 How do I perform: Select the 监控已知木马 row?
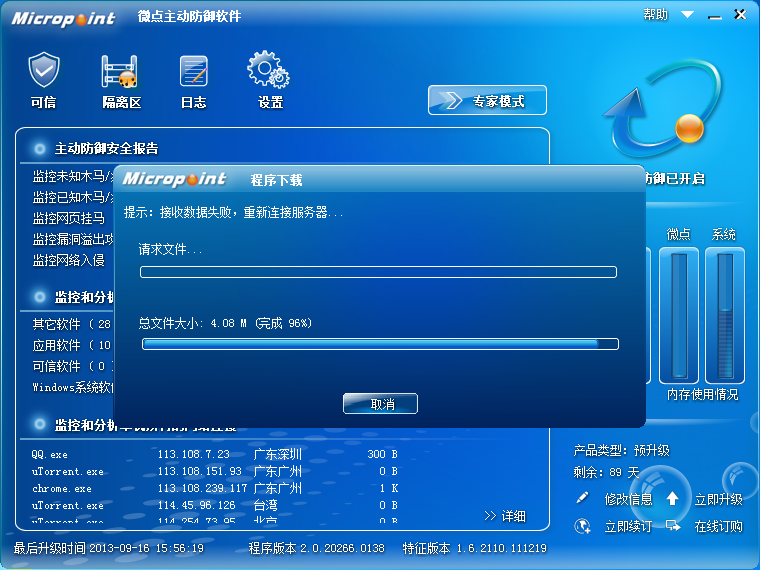[73, 197]
